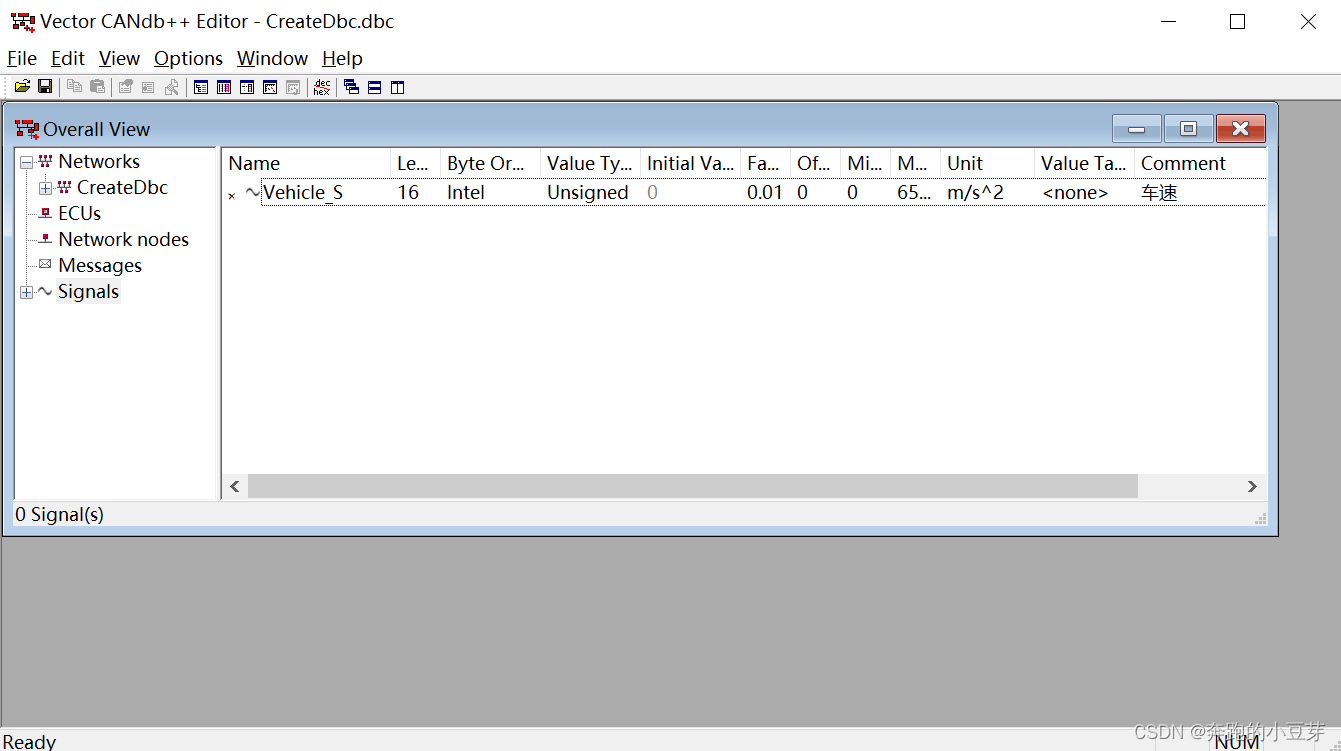Click the Overall View window title icon

tap(27, 129)
